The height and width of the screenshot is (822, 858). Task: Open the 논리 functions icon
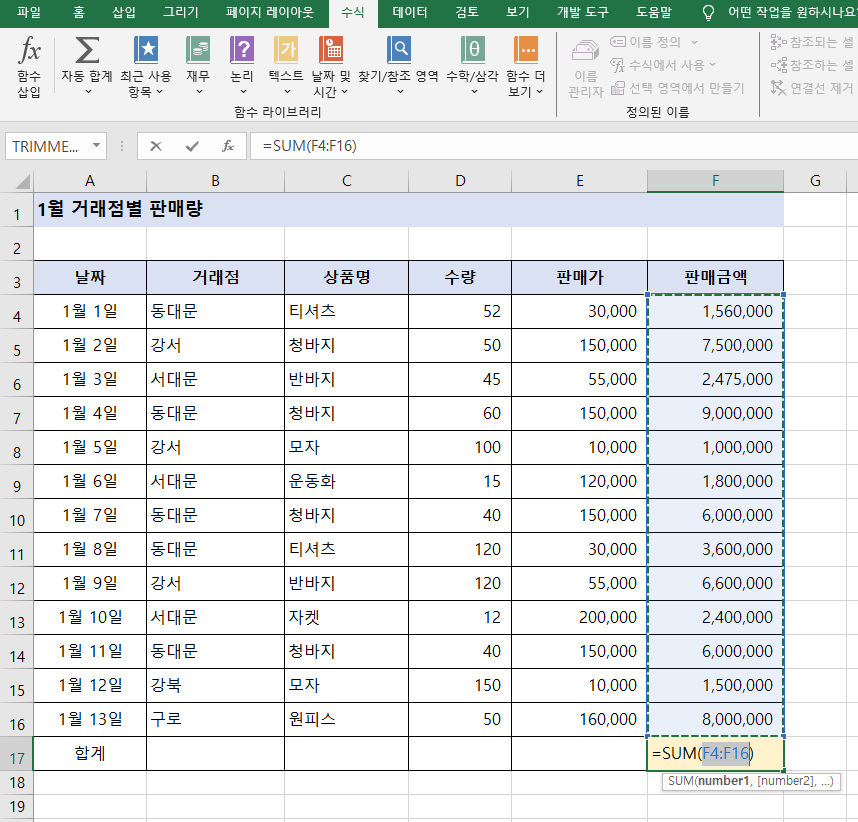[x=242, y=50]
